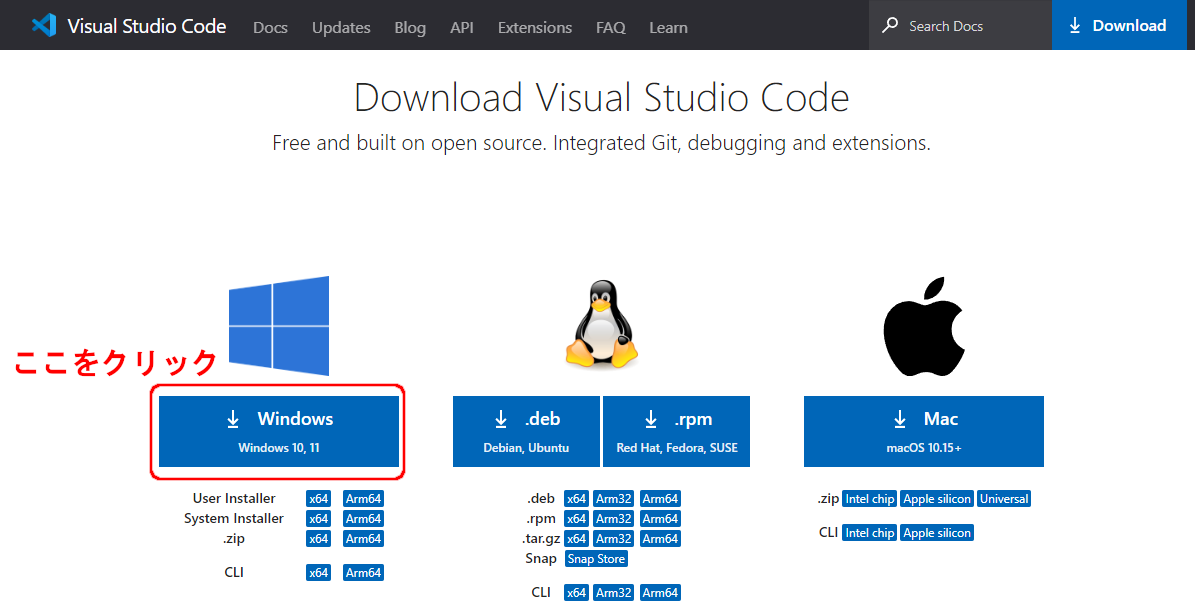Download the .rpm Red Hat package
The height and width of the screenshot is (614, 1195).
(x=676, y=431)
